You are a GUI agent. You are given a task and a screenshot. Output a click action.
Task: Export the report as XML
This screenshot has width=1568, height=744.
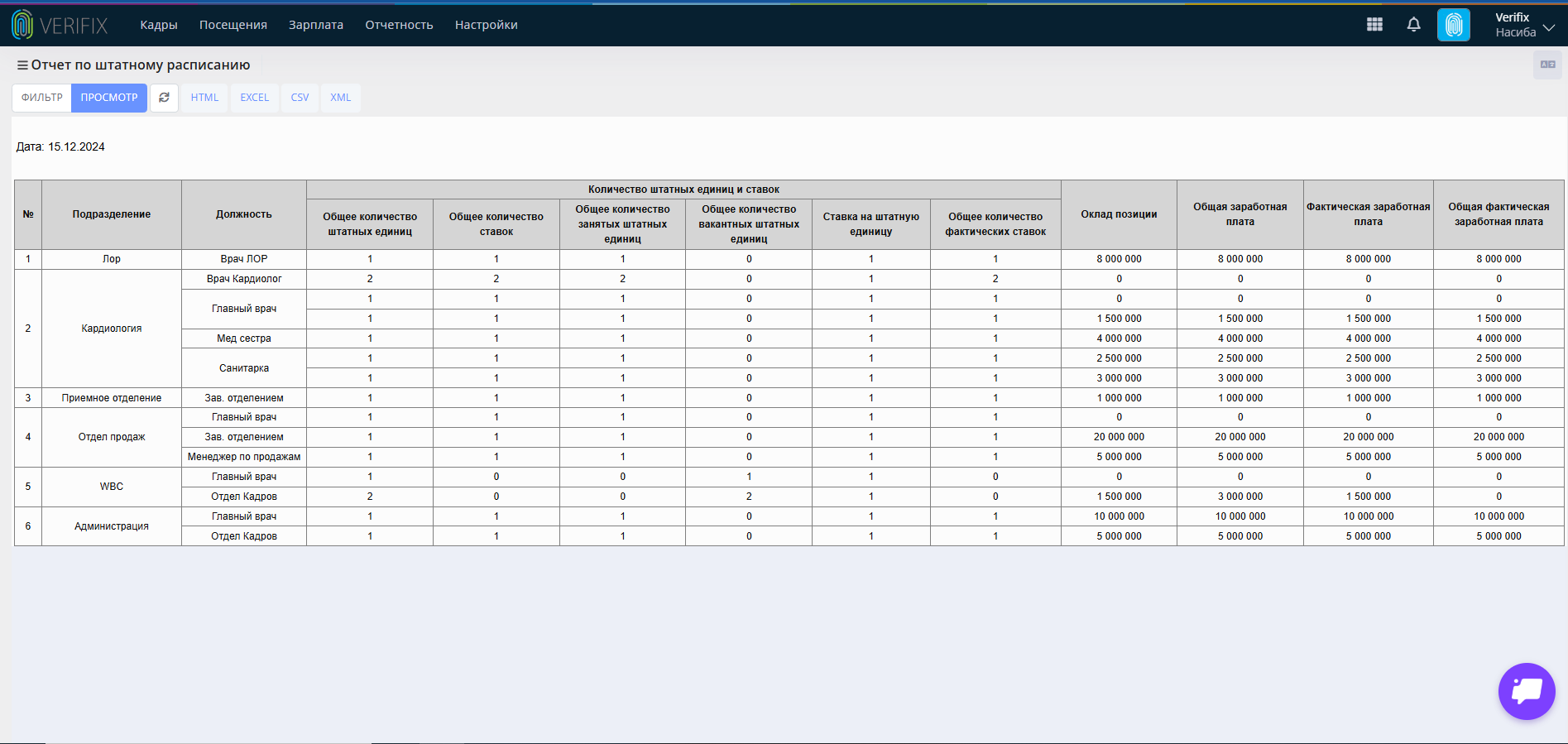341,98
